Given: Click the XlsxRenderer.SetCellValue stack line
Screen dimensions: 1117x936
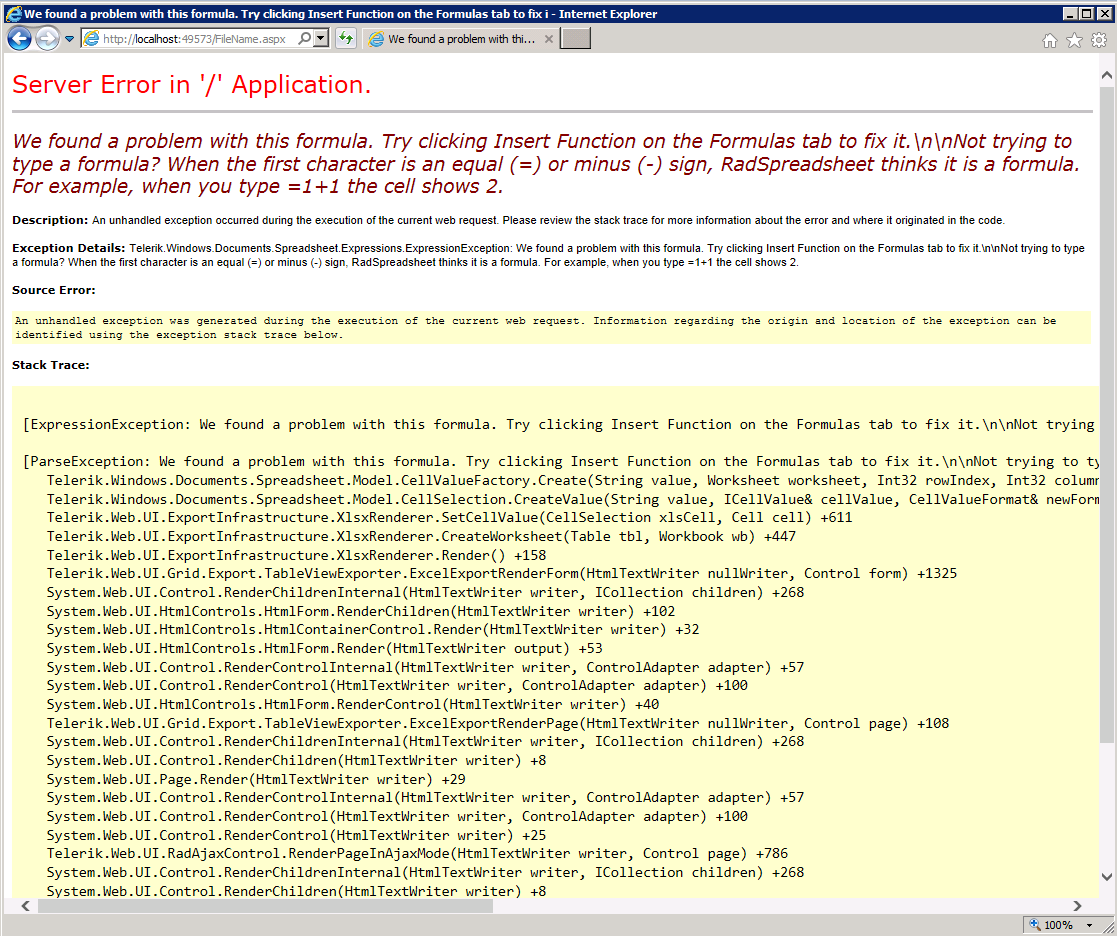Looking at the screenshot, I should pos(450,517).
